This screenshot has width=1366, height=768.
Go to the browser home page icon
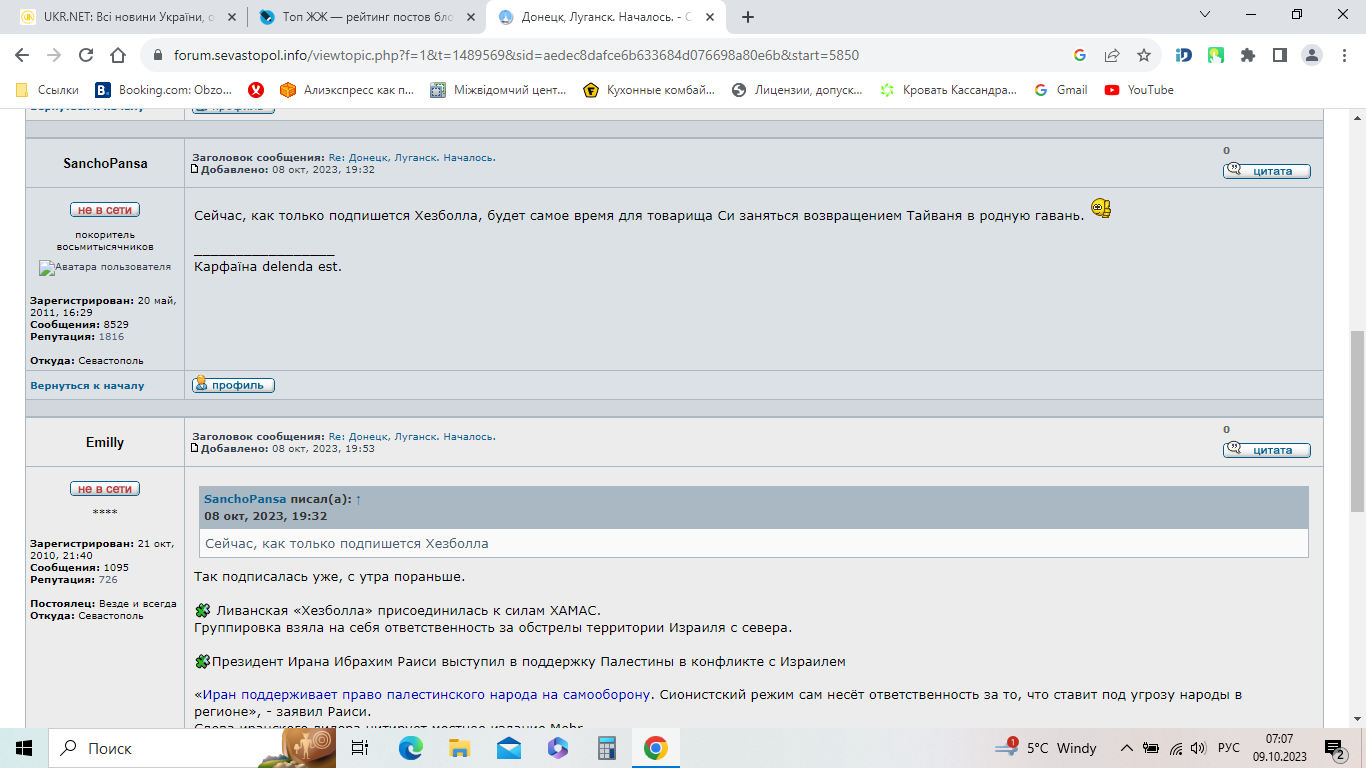118,55
